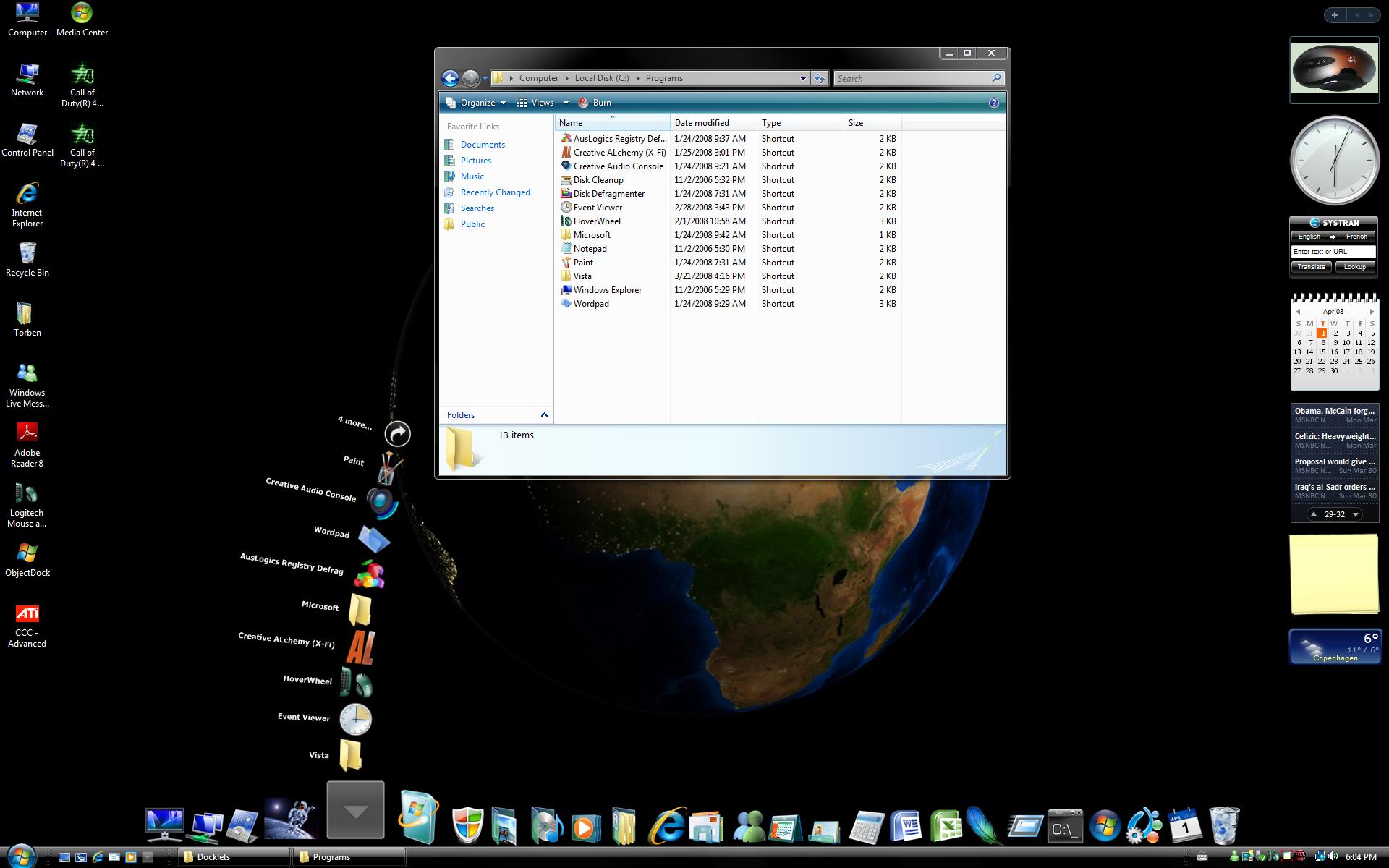Screen dimensions: 1389x868
Task: Go to next month in the calendar gadget
Action: click(x=1372, y=312)
